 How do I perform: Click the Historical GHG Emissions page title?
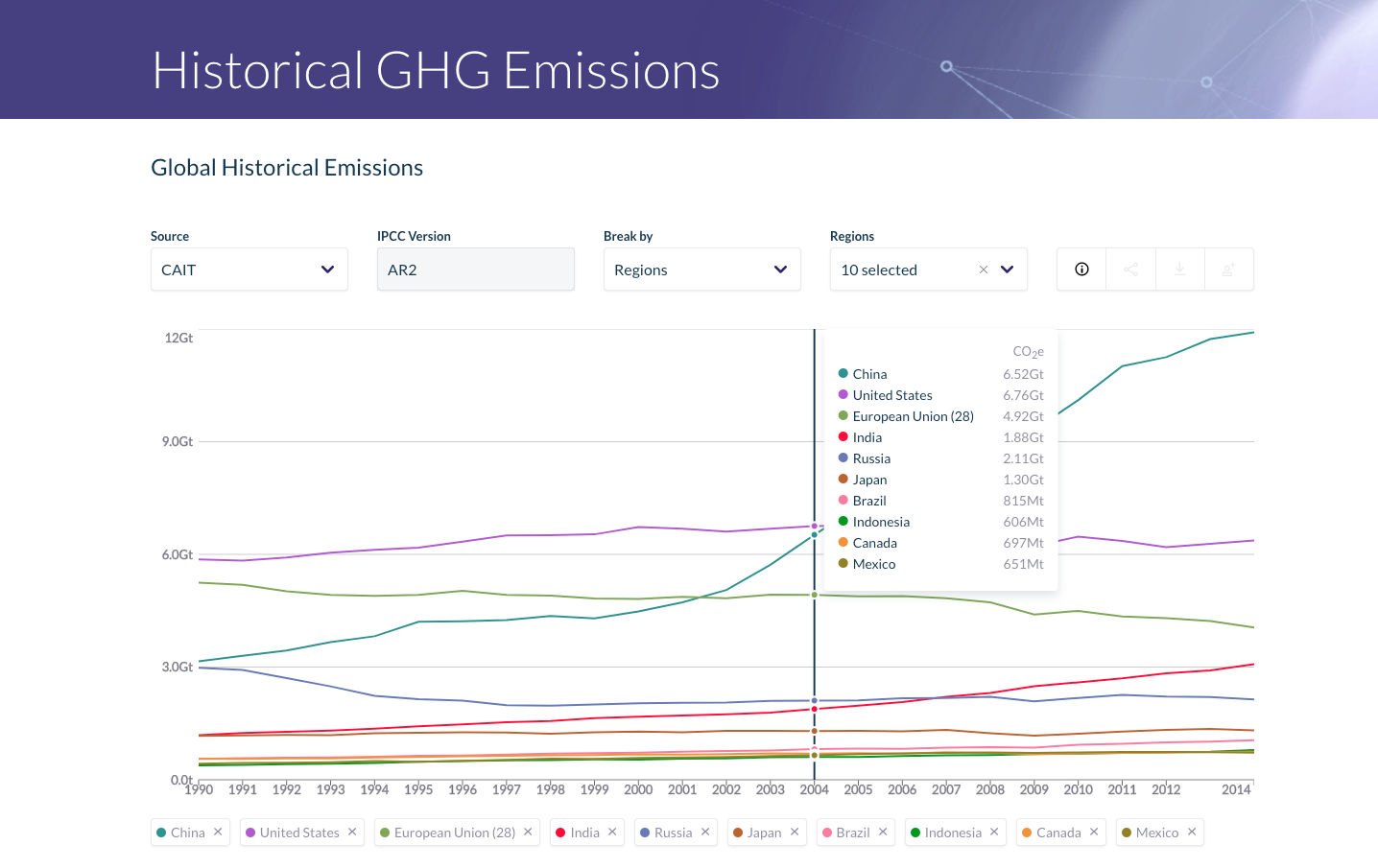pos(436,71)
